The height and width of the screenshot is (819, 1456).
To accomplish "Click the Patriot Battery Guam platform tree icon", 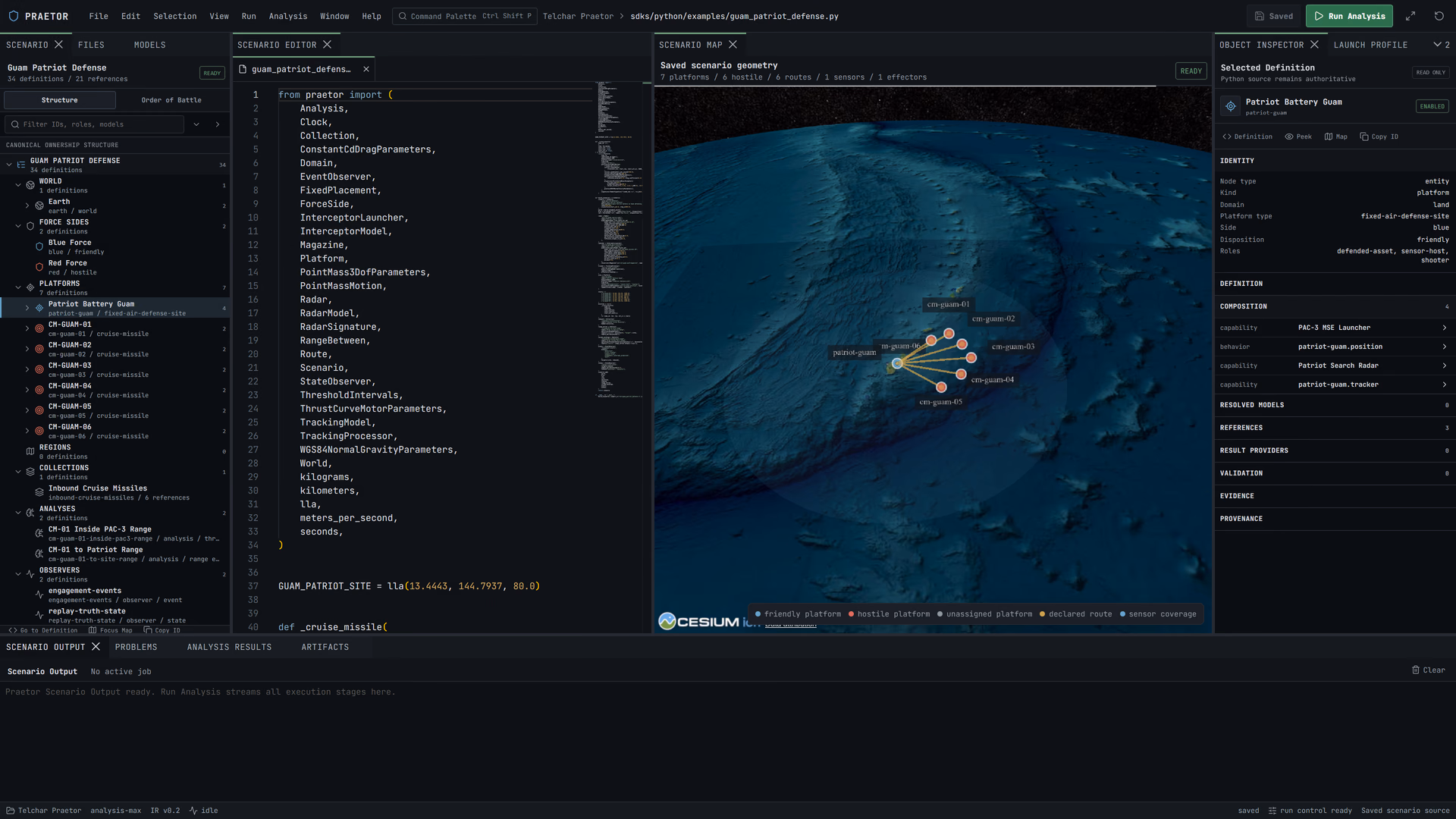I will pyautogui.click(x=39, y=308).
